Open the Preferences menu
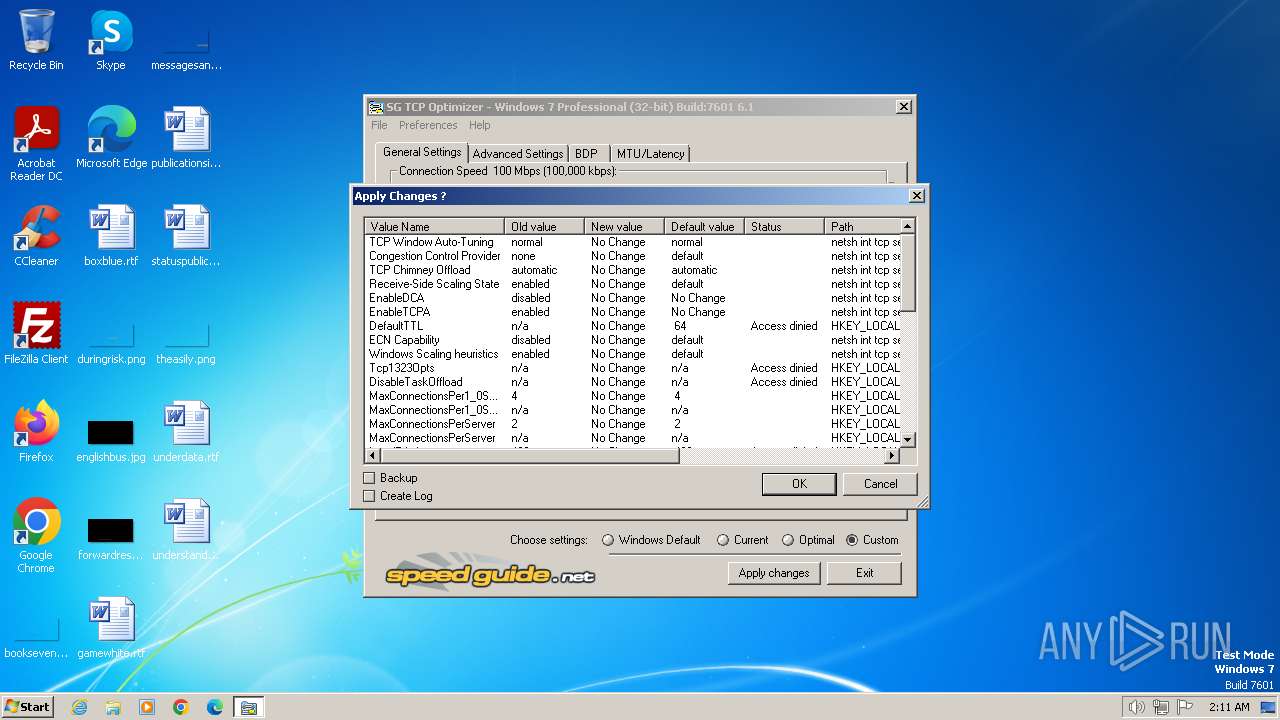Viewport: 1280px width, 720px height. click(428, 125)
